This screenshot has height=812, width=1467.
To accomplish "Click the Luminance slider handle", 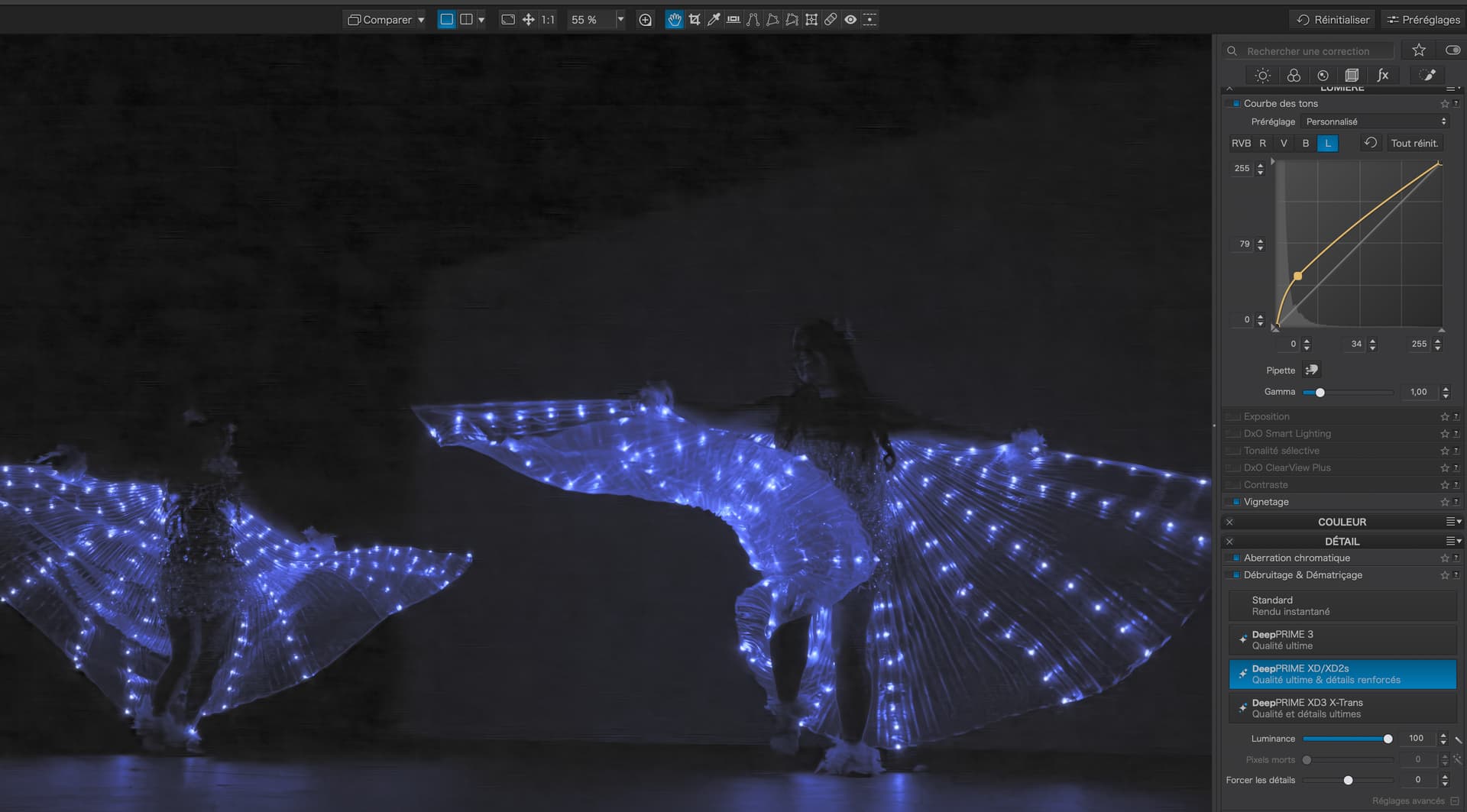I will click(x=1388, y=739).
